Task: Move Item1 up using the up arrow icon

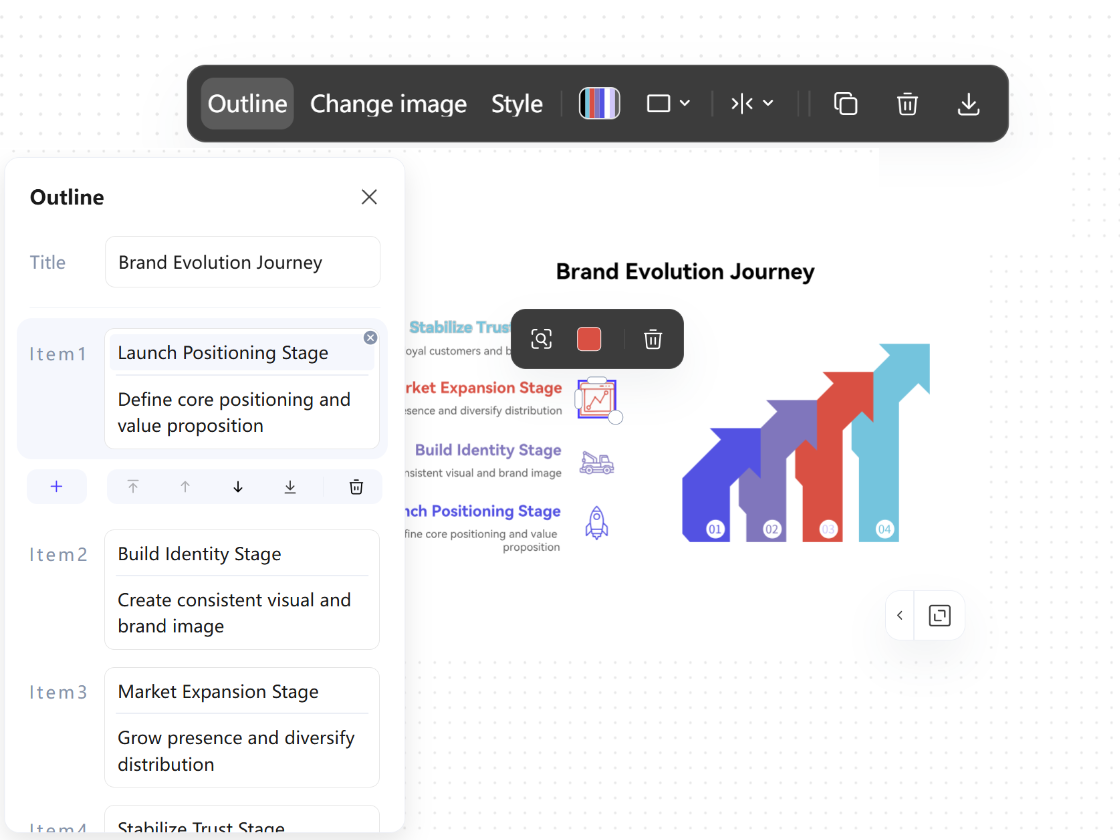Action: 185,486
